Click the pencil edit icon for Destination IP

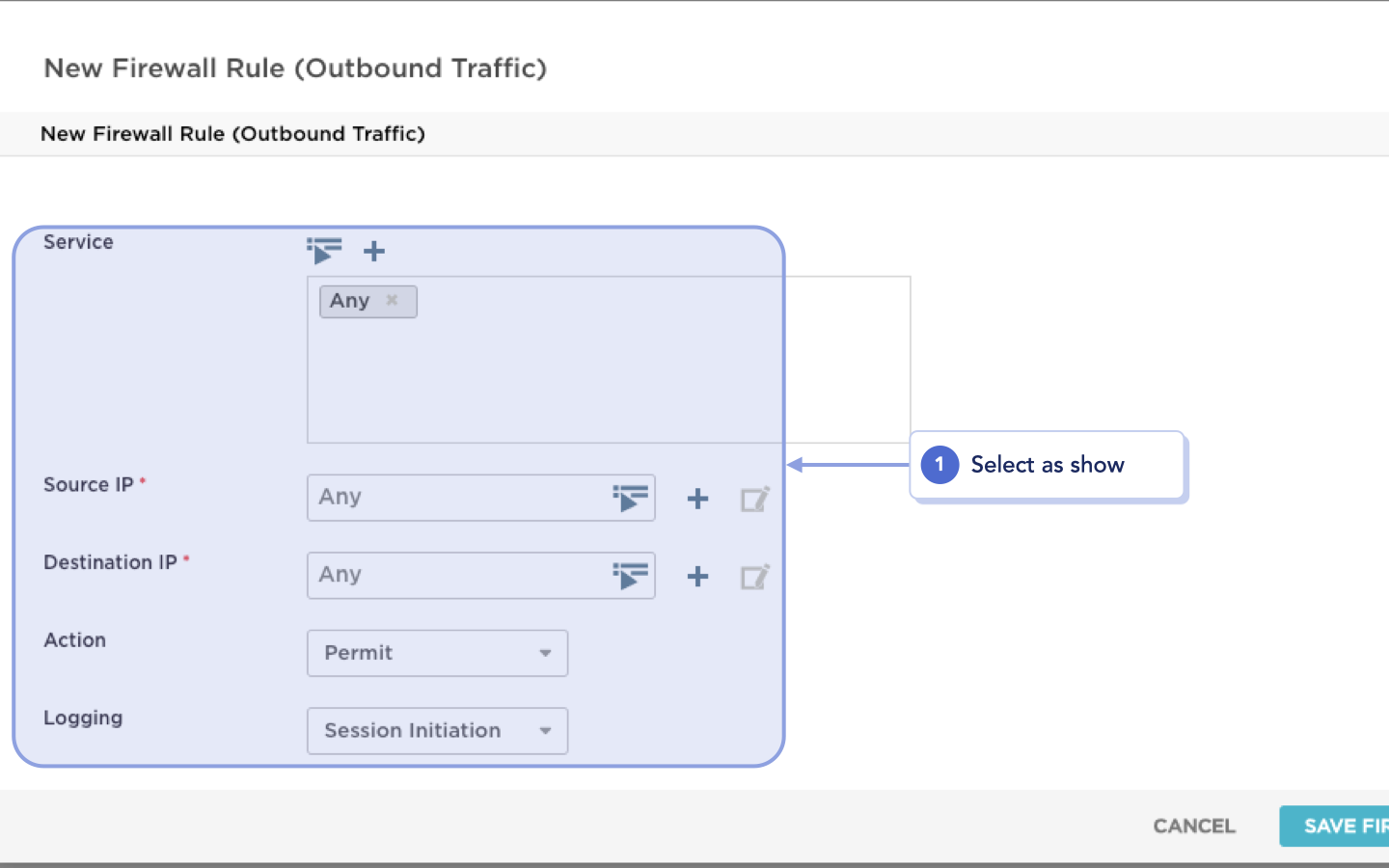(x=755, y=576)
